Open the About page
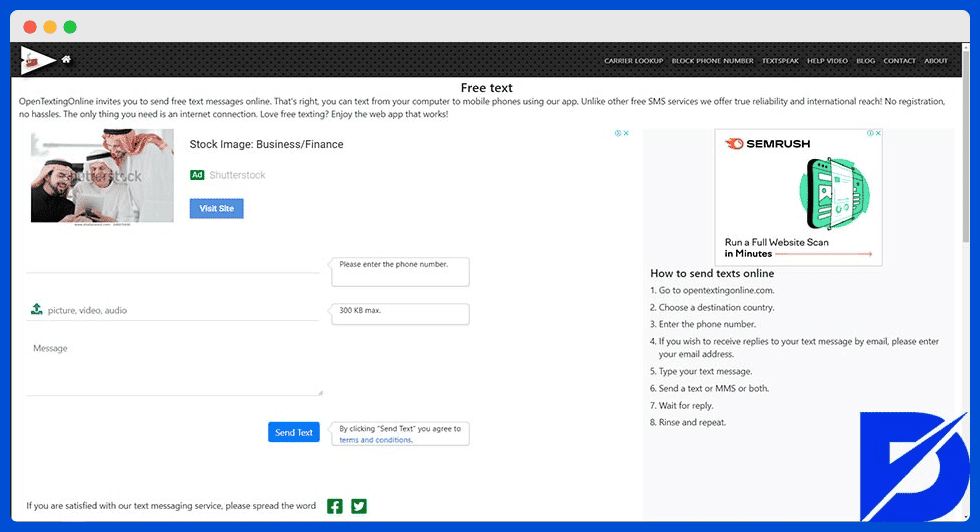The width and height of the screenshot is (980, 532). click(x=936, y=61)
